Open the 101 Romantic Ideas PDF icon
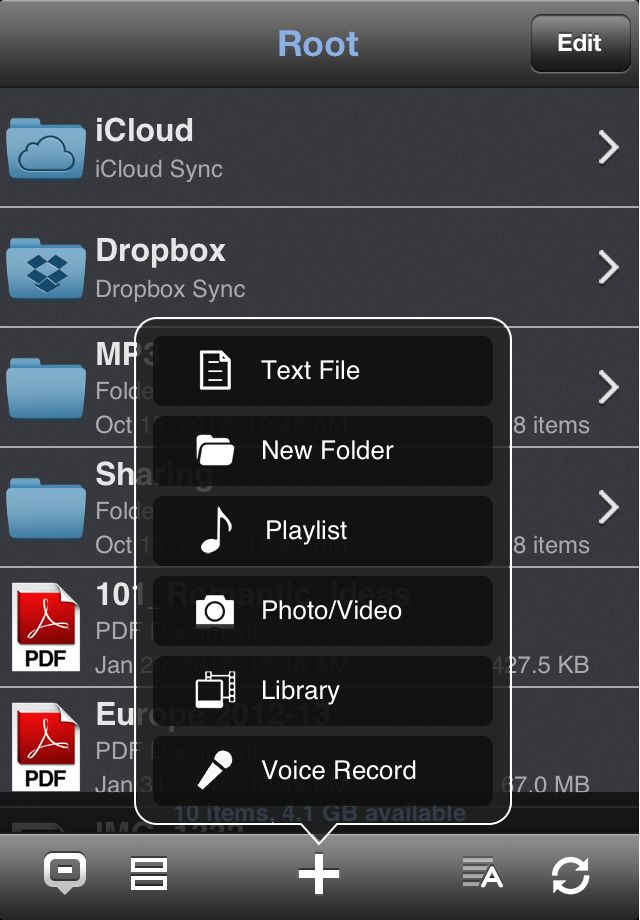The image size is (640, 920). (46, 627)
